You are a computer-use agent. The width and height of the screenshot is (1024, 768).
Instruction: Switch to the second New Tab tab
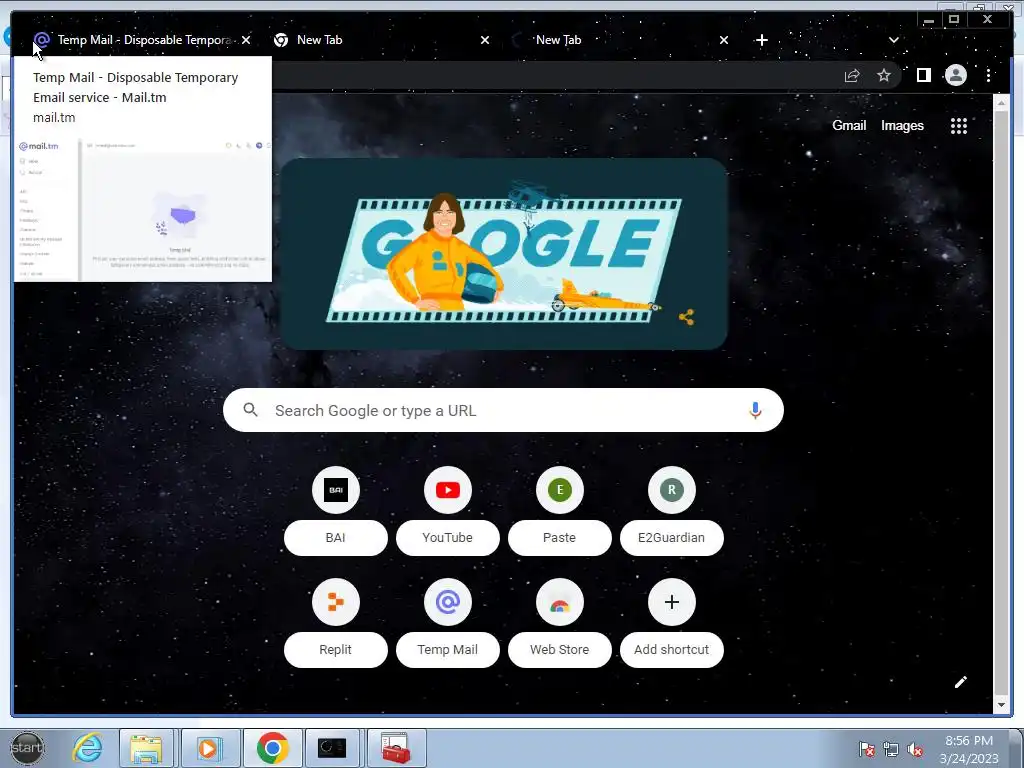pyautogui.click(x=618, y=40)
